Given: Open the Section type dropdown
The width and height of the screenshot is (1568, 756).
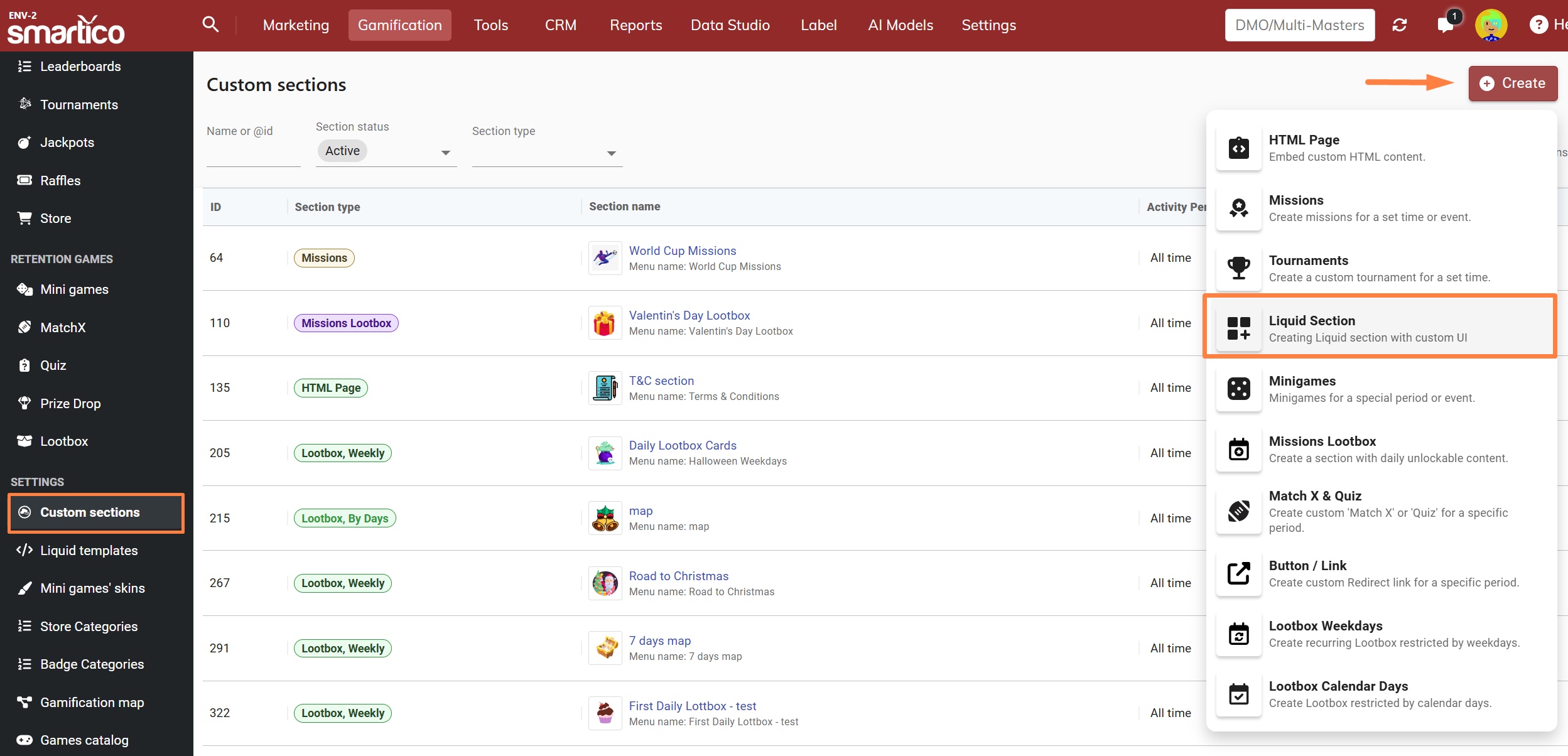Looking at the screenshot, I should coord(610,153).
